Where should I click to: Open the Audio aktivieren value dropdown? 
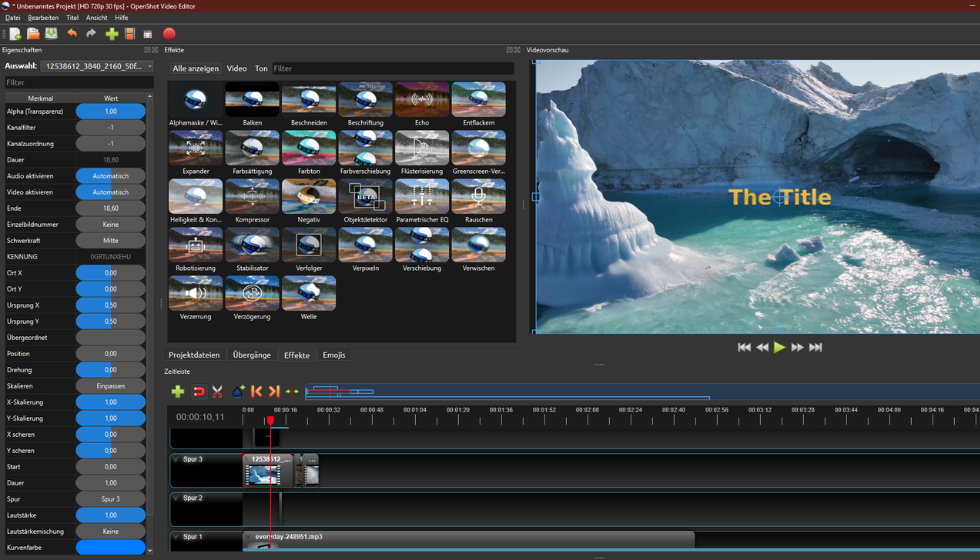111,176
